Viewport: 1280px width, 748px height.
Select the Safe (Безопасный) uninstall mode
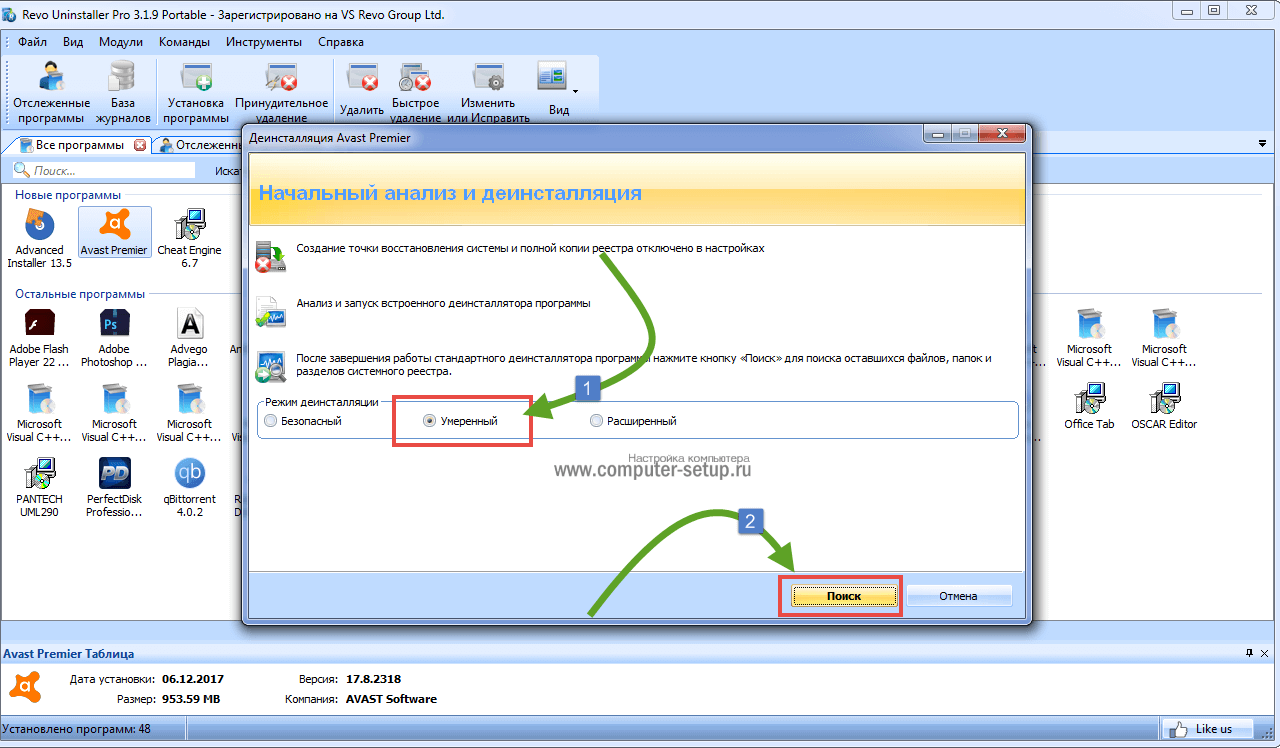[x=270, y=421]
